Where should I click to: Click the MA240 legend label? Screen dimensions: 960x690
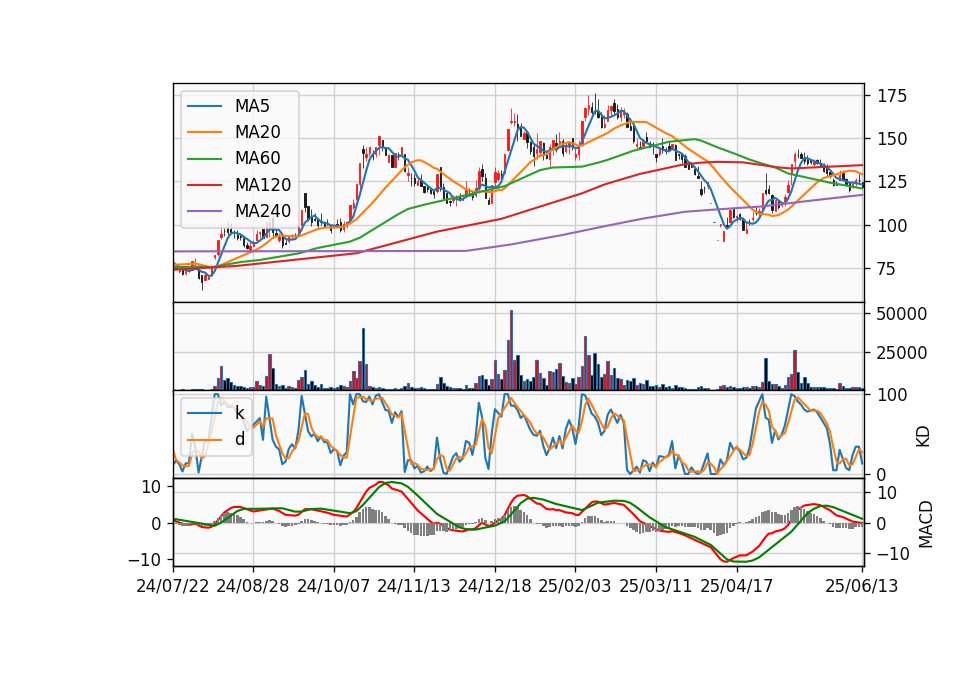click(263, 211)
